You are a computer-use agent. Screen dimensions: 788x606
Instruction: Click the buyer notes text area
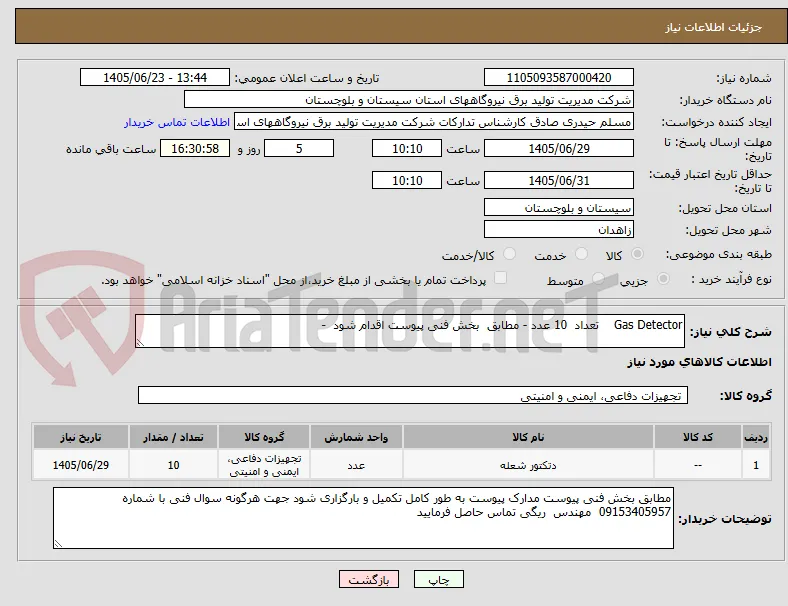tap(363, 518)
